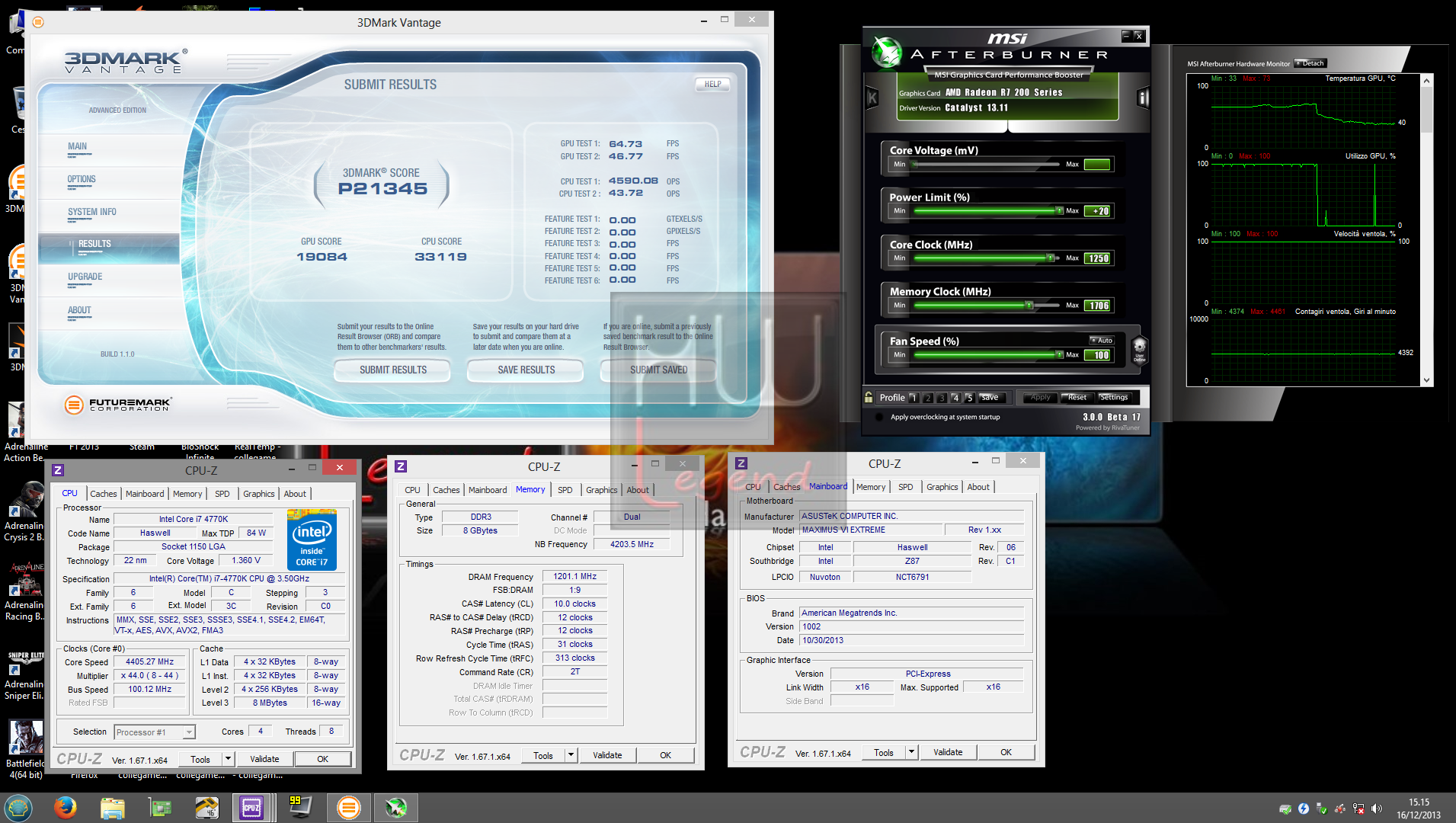Switch to 3DMark Vantage taskbar icon
The height and width of the screenshot is (823, 1456).
[x=348, y=807]
